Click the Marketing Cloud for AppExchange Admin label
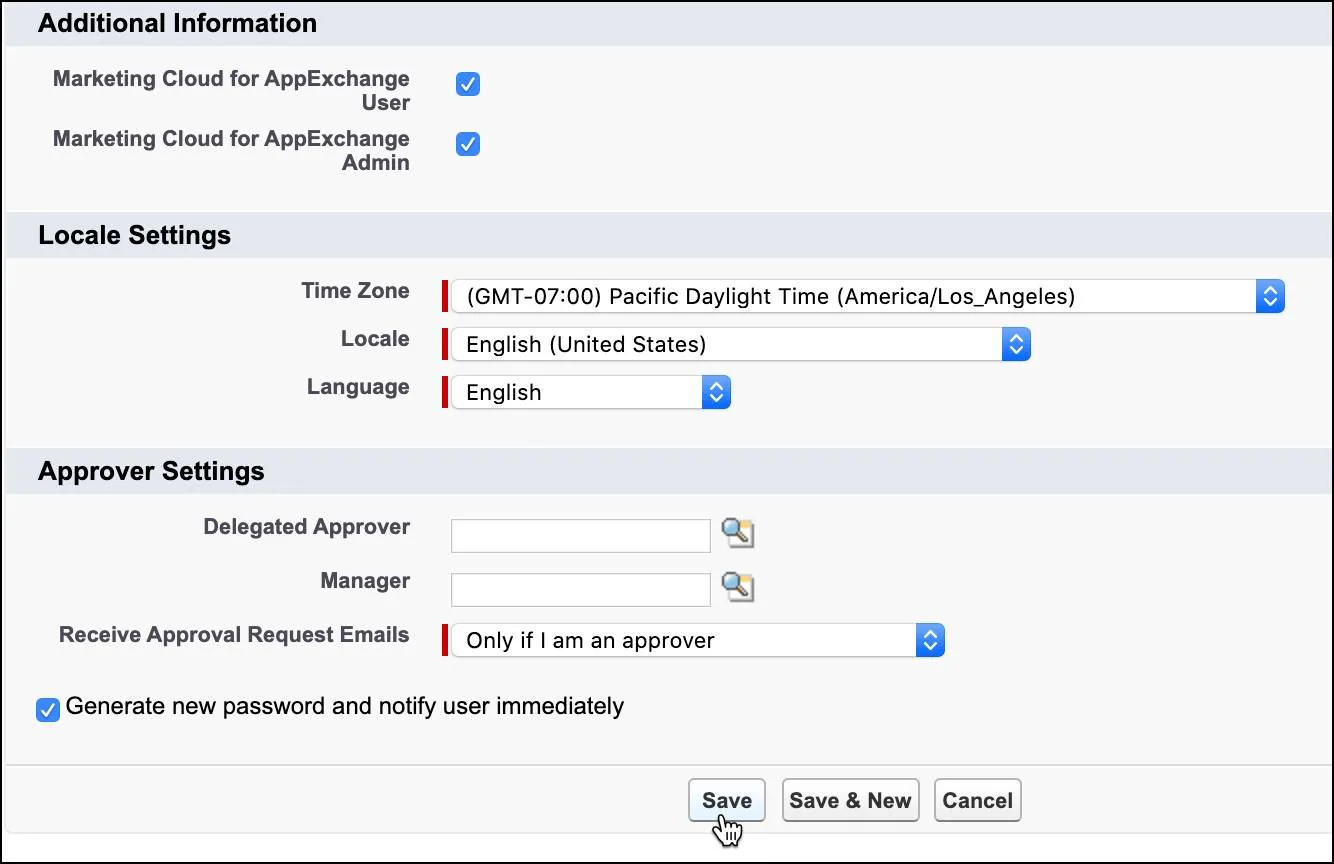The height and width of the screenshot is (864, 1334). (x=231, y=150)
